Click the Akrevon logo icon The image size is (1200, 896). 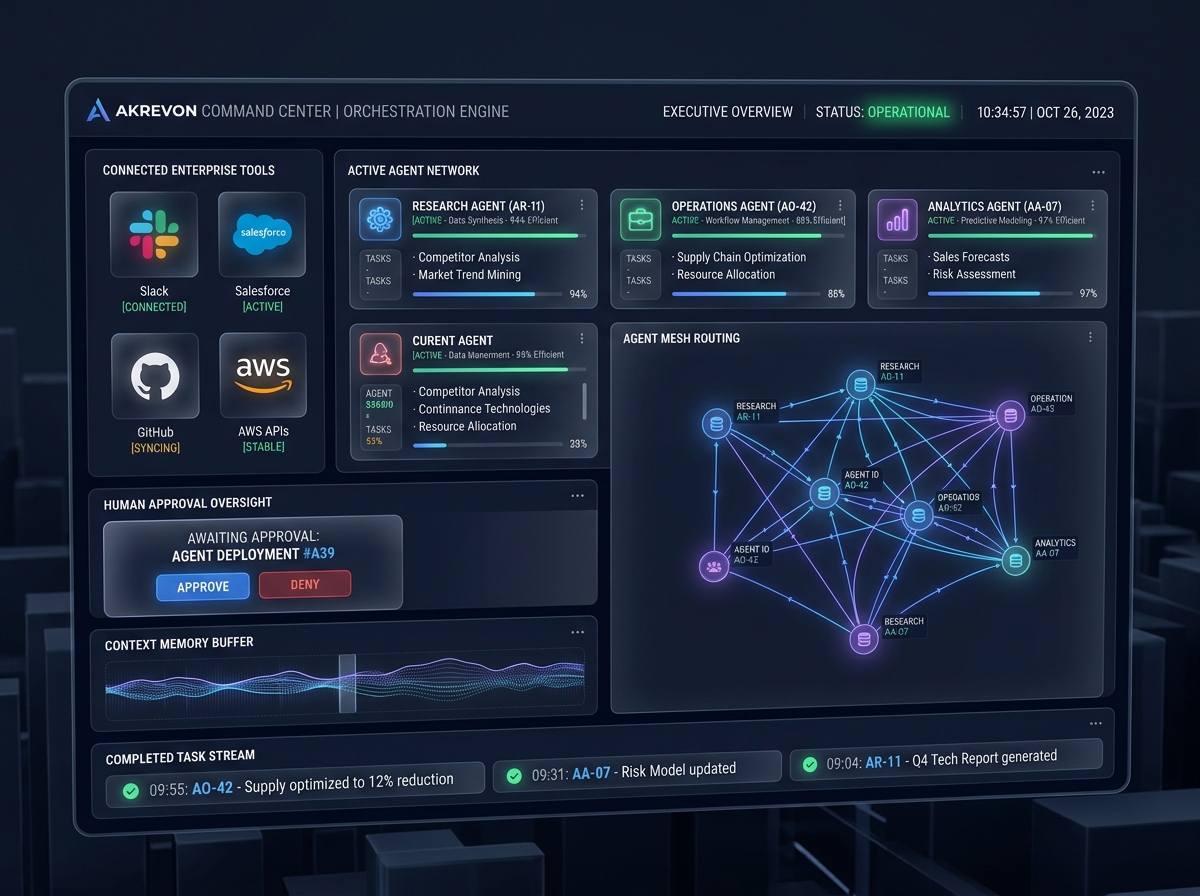[98, 111]
